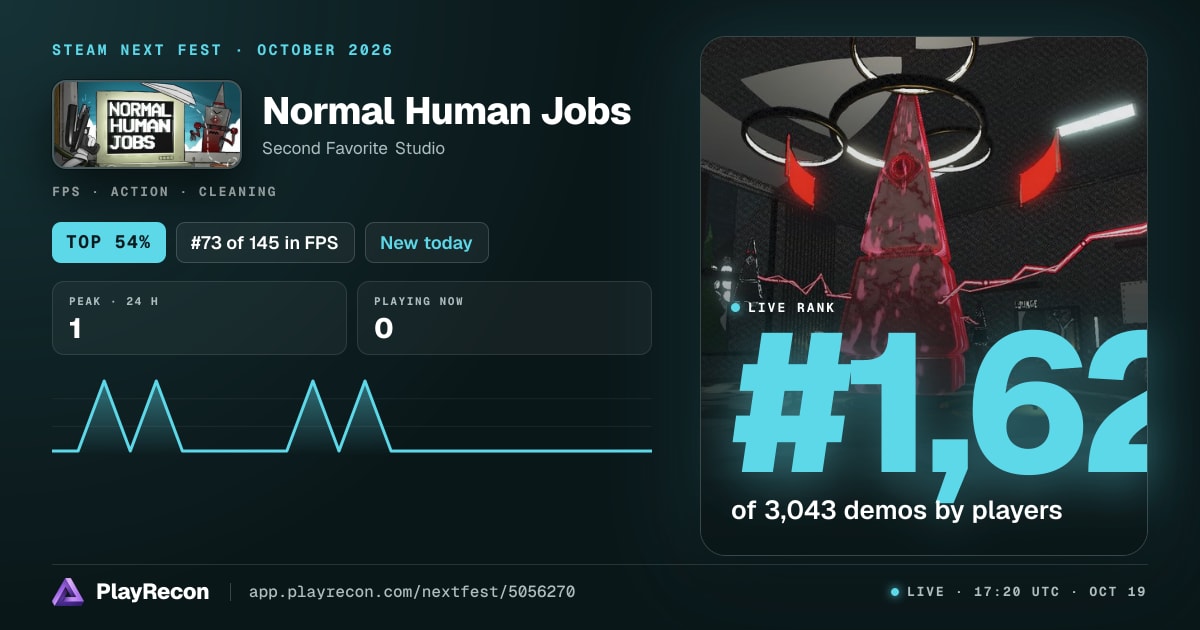Click the game screenshot with red pyramid
Image resolution: width=1200 pixels, height=630 pixels.
tap(924, 296)
